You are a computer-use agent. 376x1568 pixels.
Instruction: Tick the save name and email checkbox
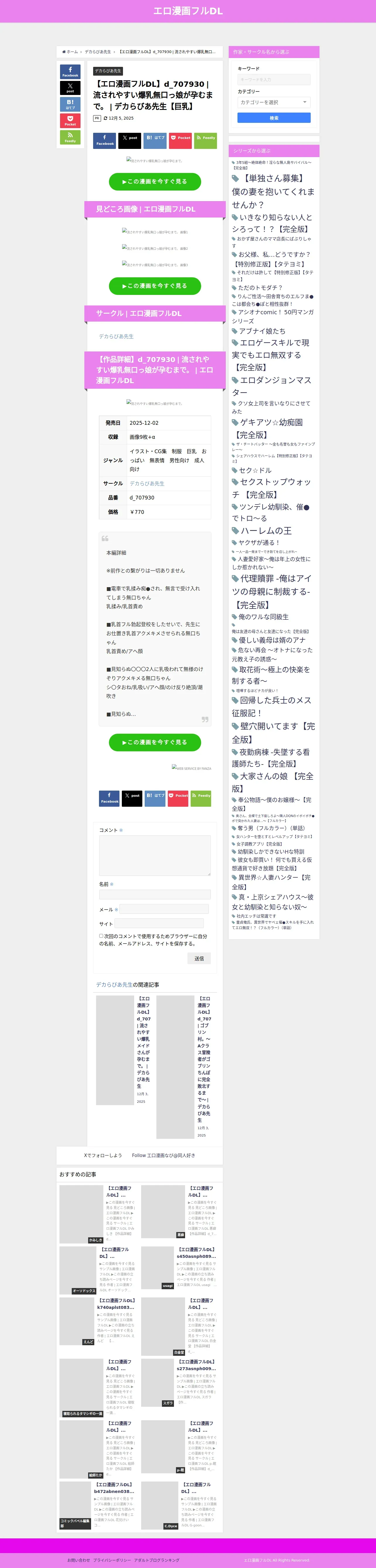pos(101,936)
